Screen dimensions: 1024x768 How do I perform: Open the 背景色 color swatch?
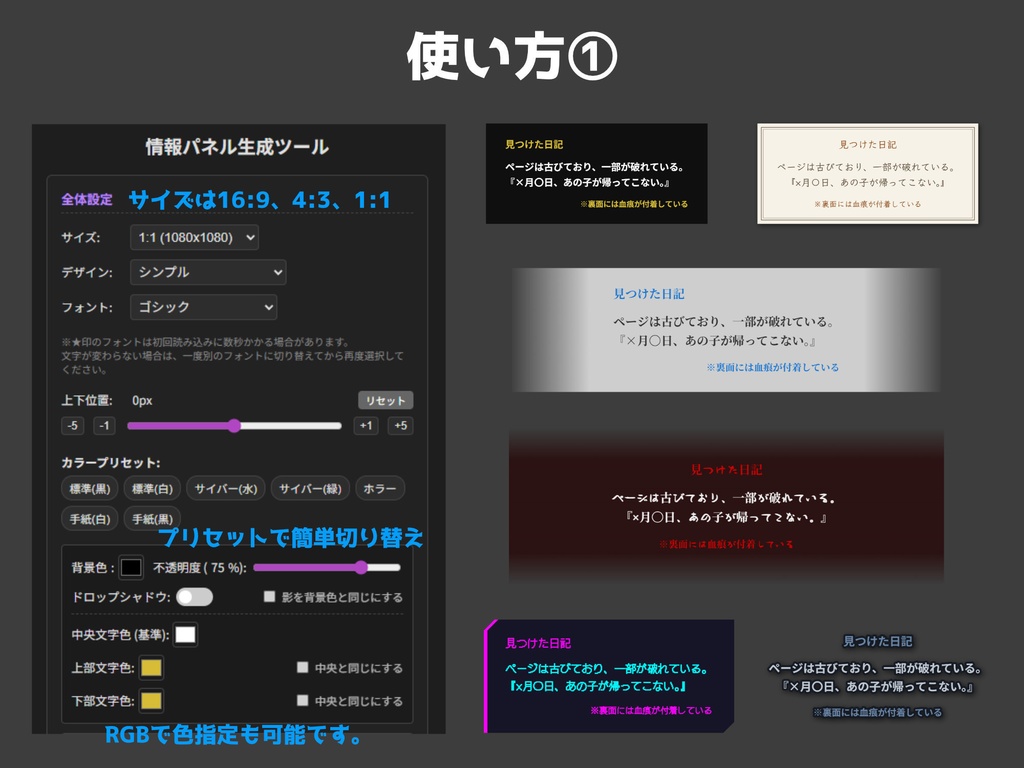[129, 565]
